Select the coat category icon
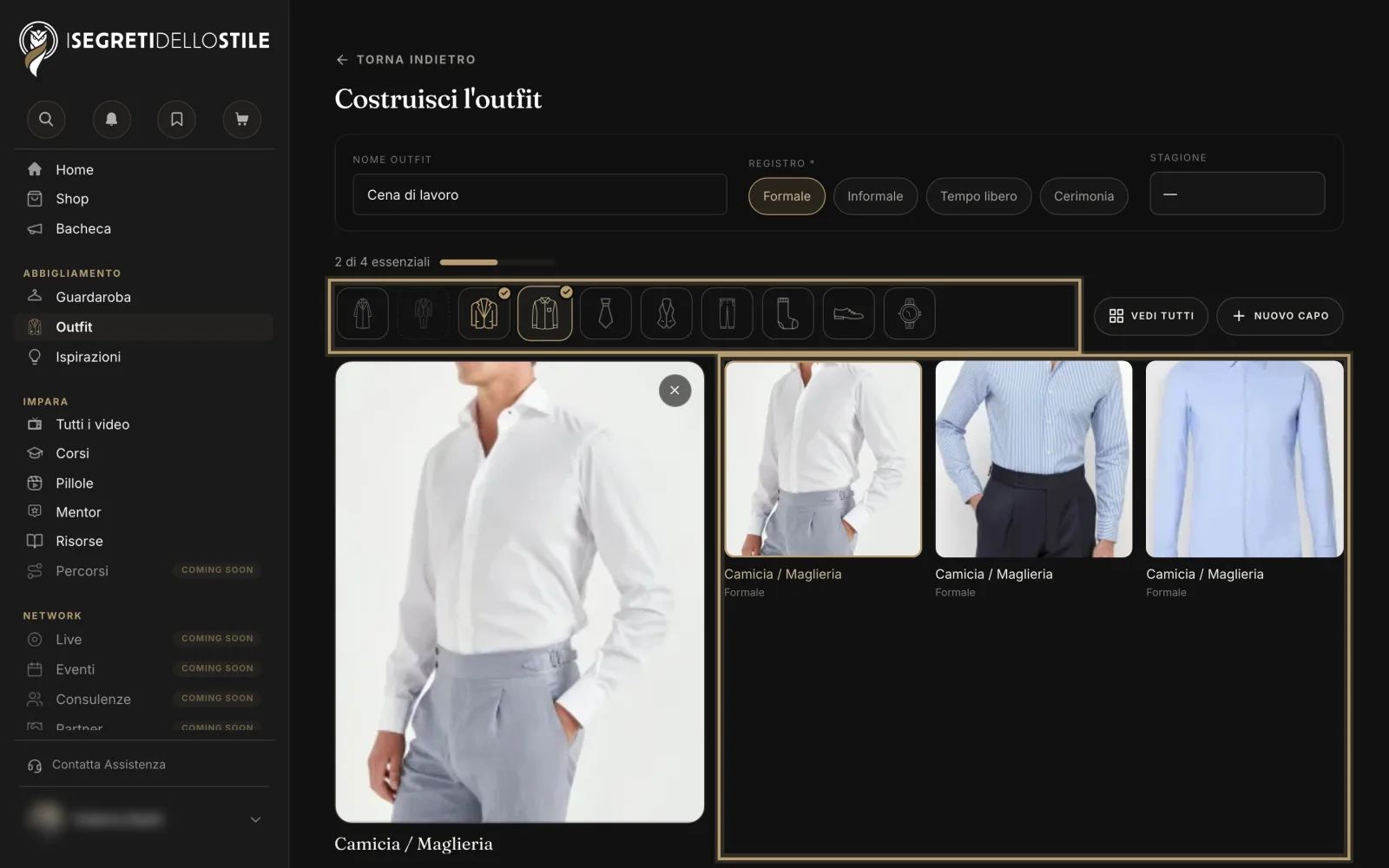Viewport: 1389px width, 868px height. pos(362,313)
